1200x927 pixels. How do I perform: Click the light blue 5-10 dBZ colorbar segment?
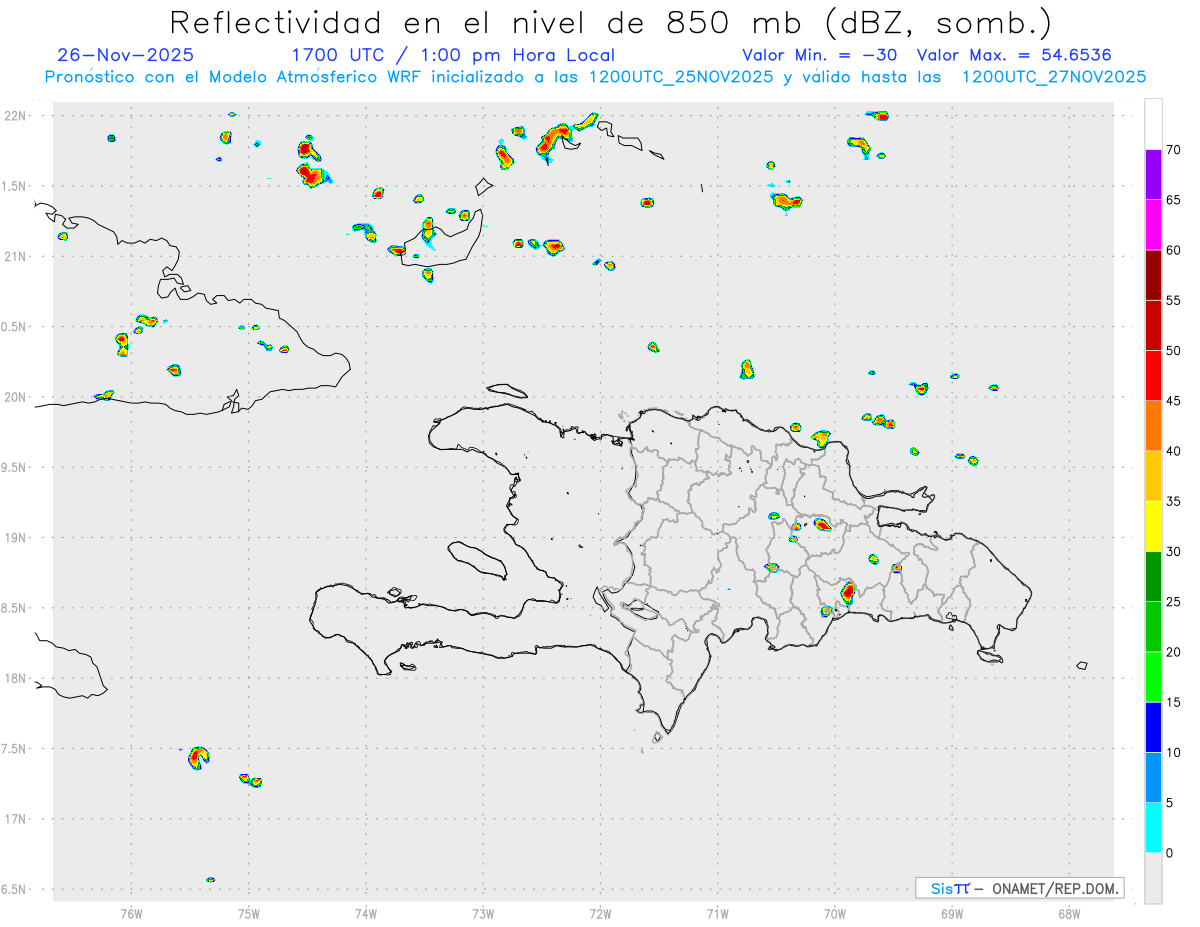tap(1153, 778)
